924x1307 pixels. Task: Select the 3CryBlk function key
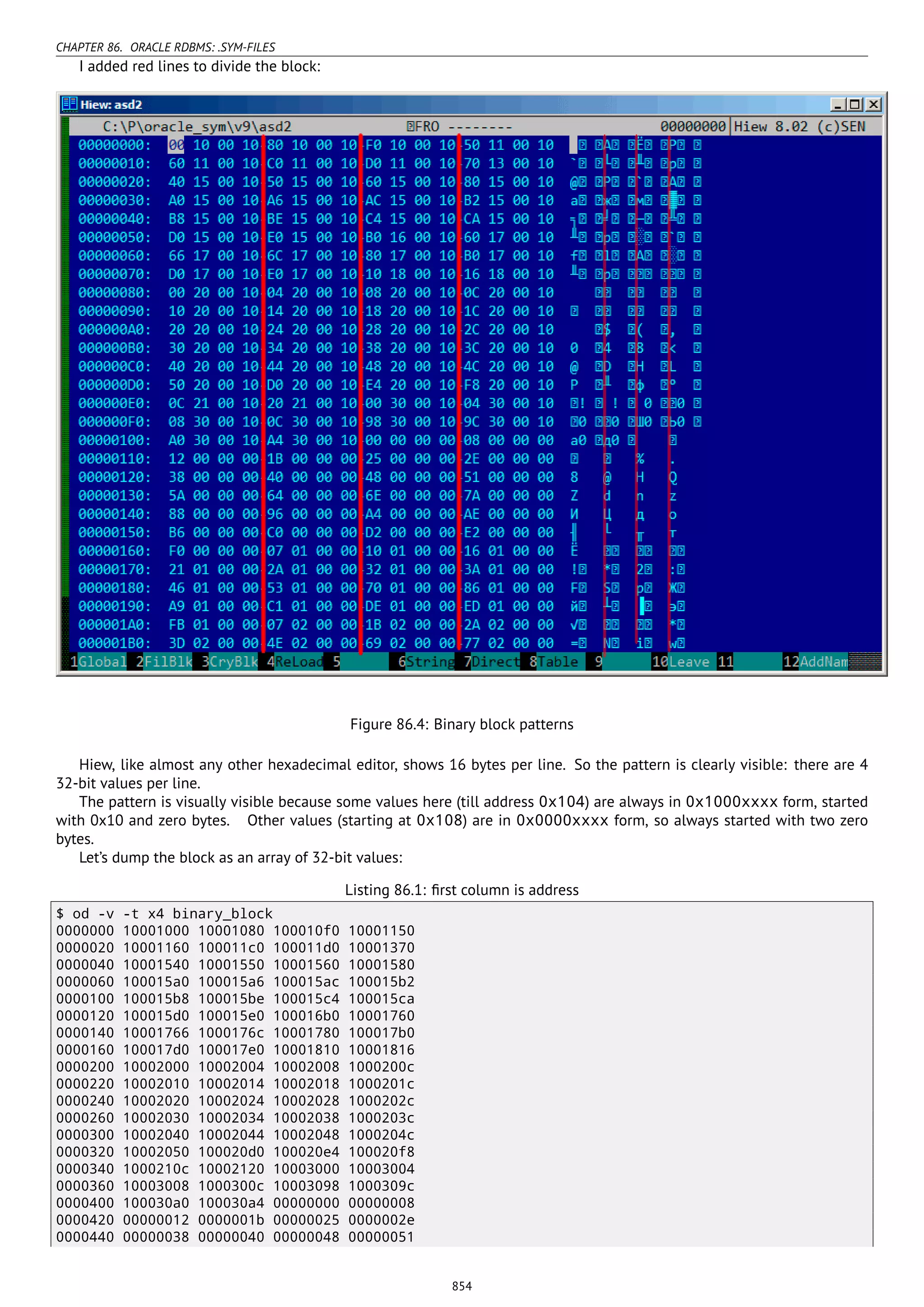tap(229, 662)
